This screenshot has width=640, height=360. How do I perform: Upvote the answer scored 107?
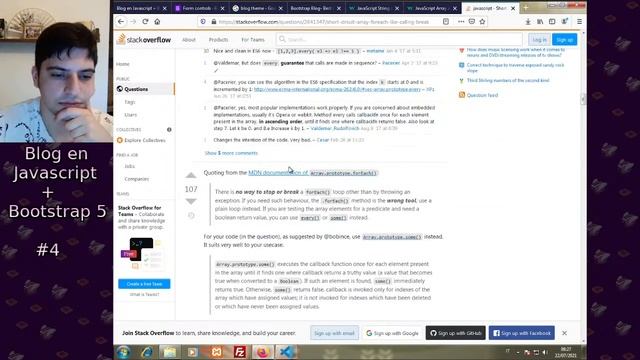pos(191,176)
